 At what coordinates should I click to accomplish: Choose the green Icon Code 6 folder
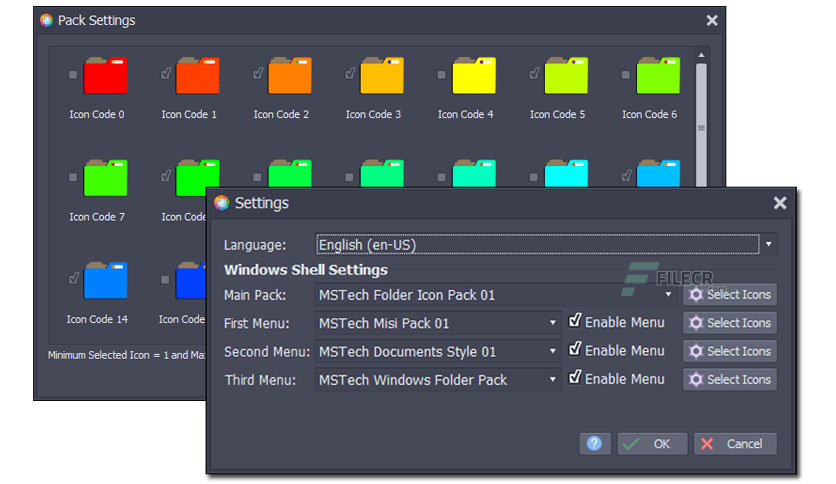point(658,75)
